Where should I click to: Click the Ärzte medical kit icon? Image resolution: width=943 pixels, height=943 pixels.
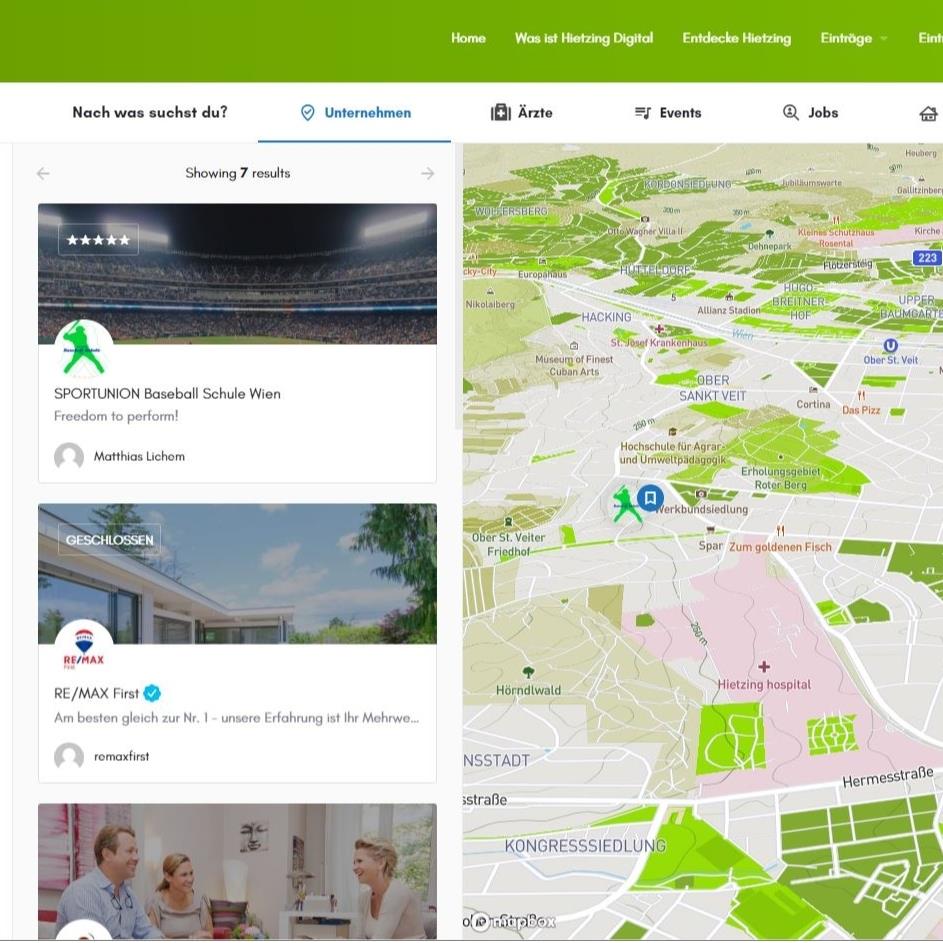coord(500,112)
